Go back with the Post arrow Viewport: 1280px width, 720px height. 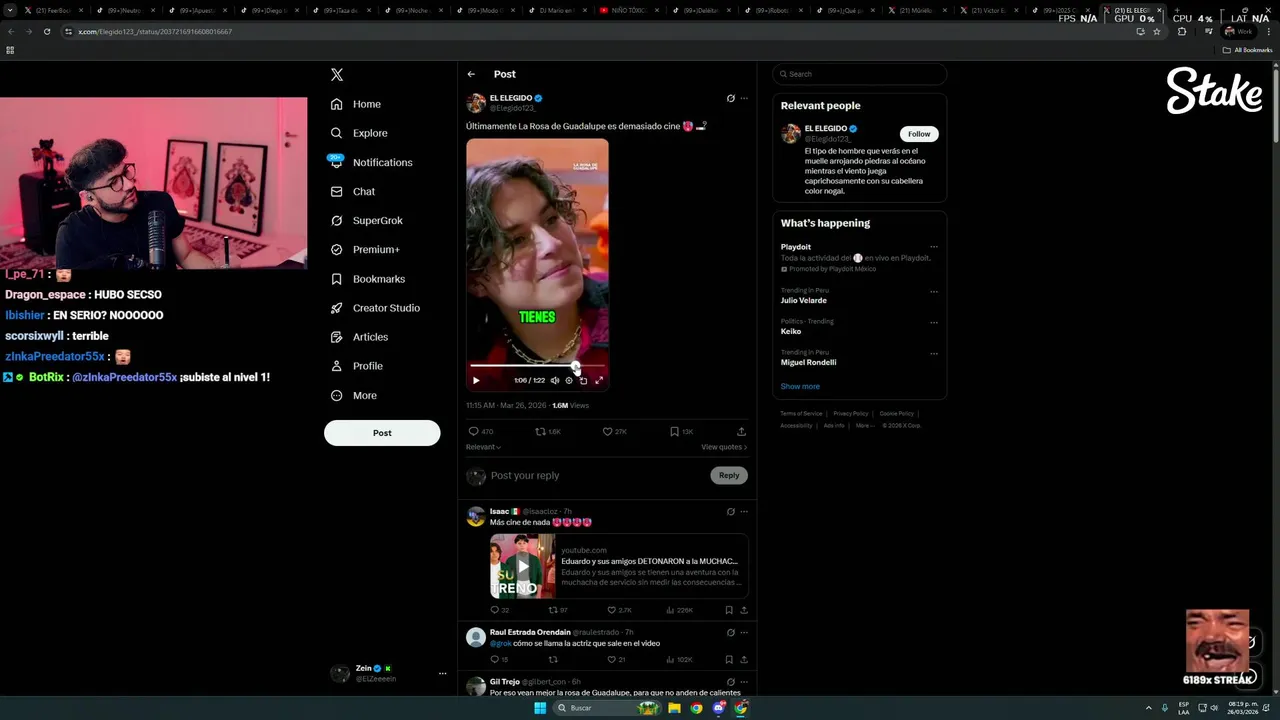[471, 74]
